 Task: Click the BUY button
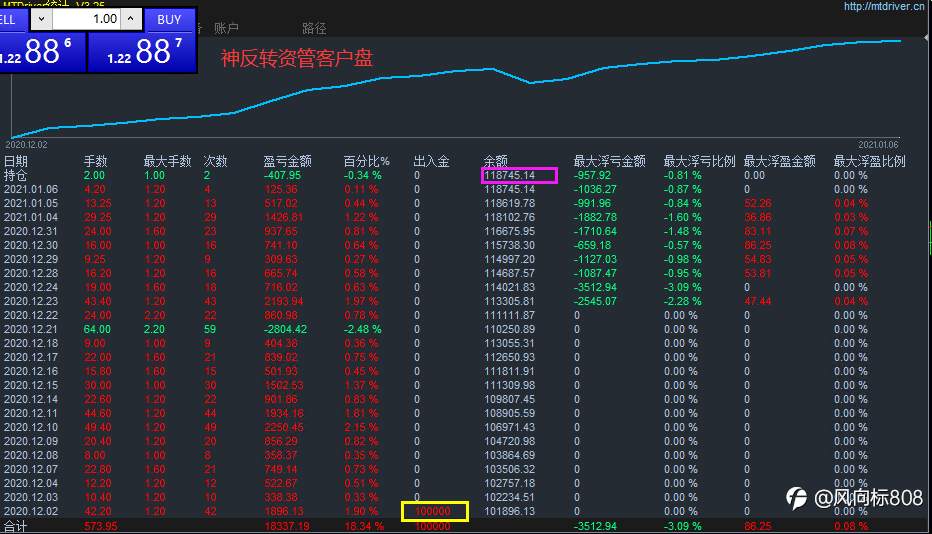[x=169, y=20]
